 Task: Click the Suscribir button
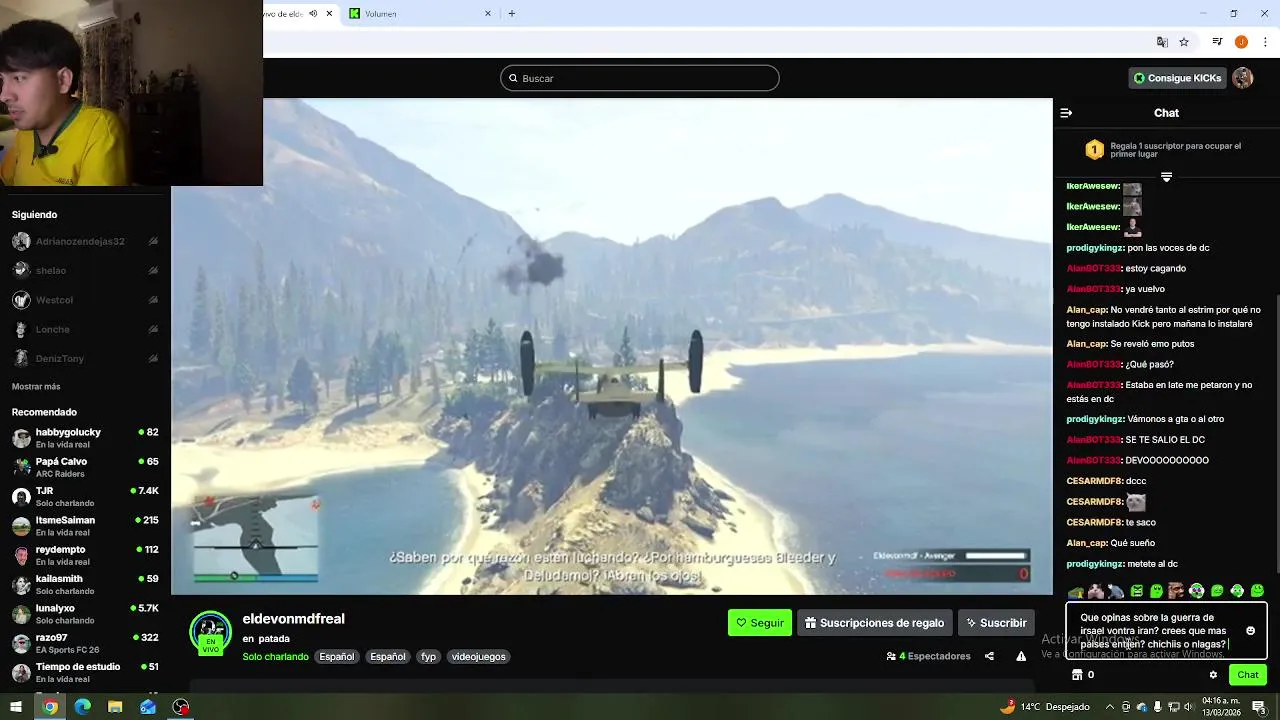pos(996,623)
